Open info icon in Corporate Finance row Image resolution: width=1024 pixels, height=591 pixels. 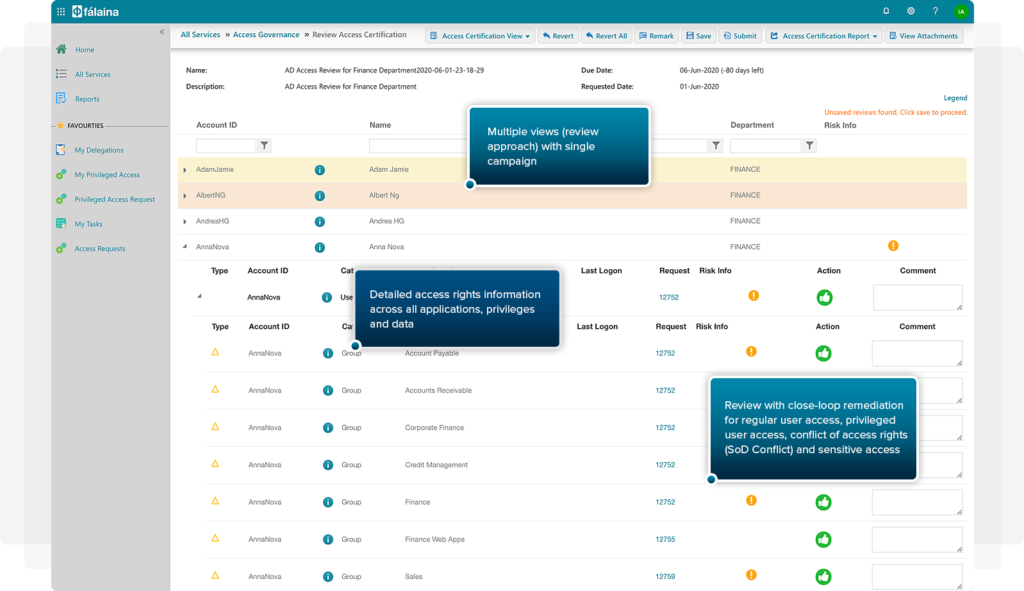[x=328, y=428]
